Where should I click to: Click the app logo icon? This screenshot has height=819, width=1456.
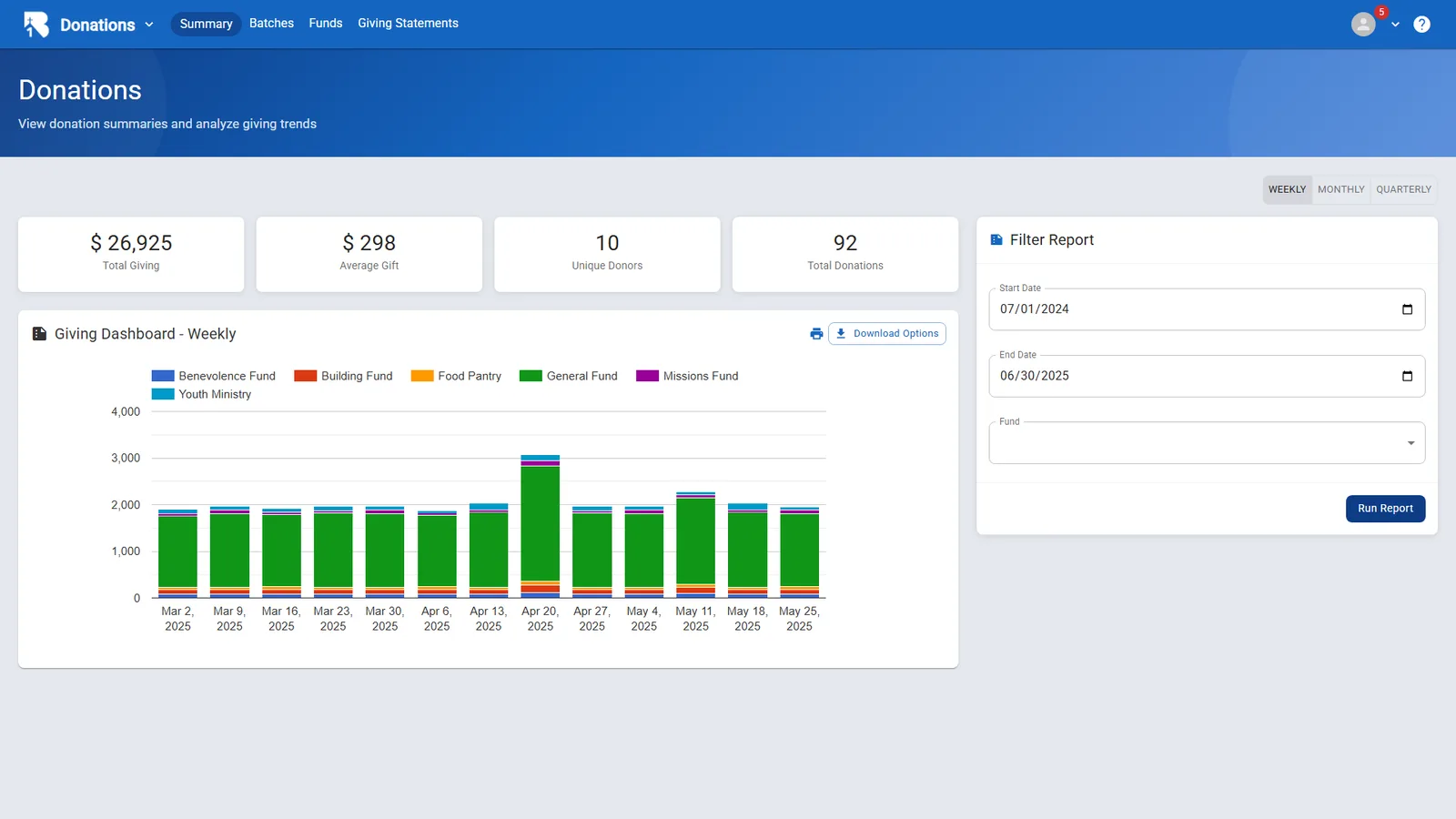pos(36,25)
